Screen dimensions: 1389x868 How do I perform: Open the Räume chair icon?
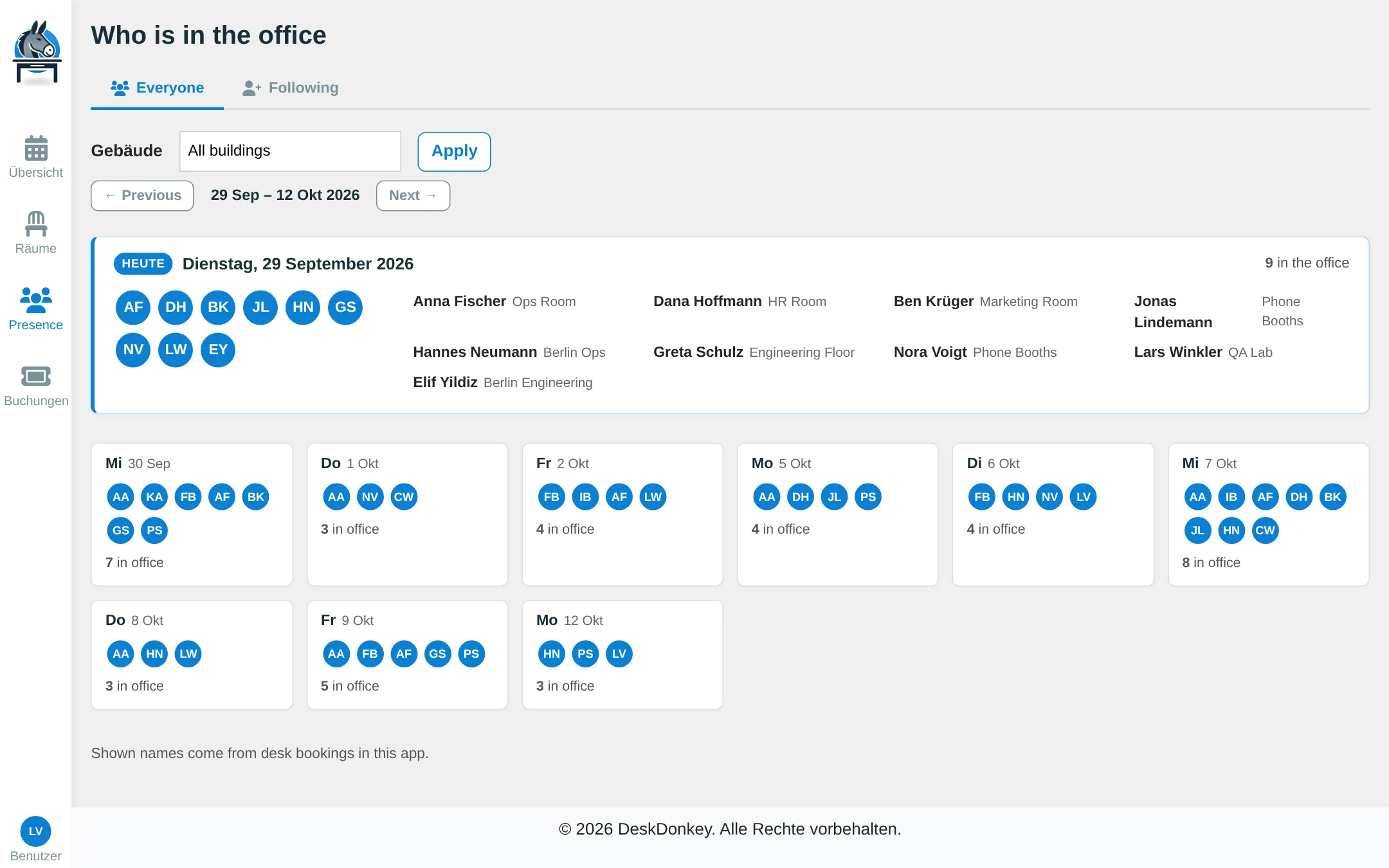36,224
